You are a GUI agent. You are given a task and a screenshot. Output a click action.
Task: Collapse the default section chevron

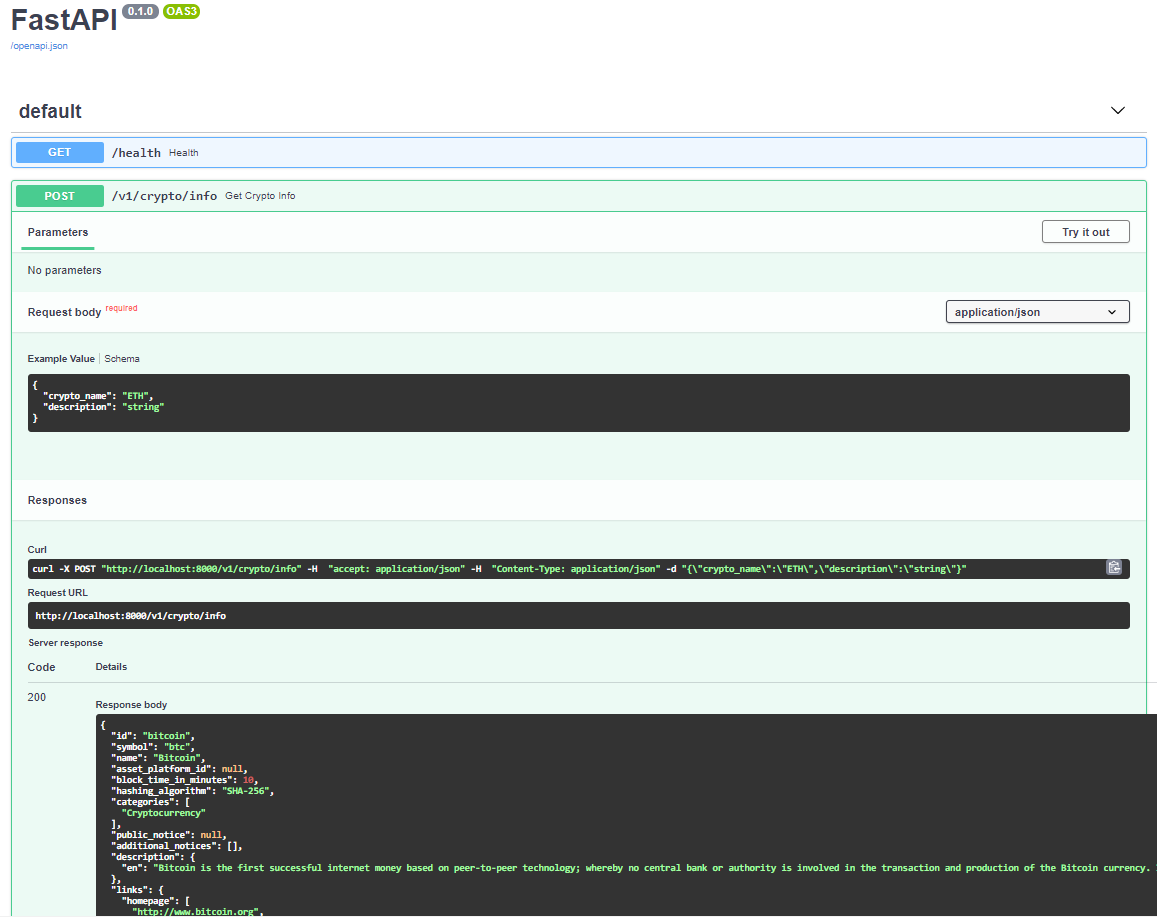pos(1117,111)
